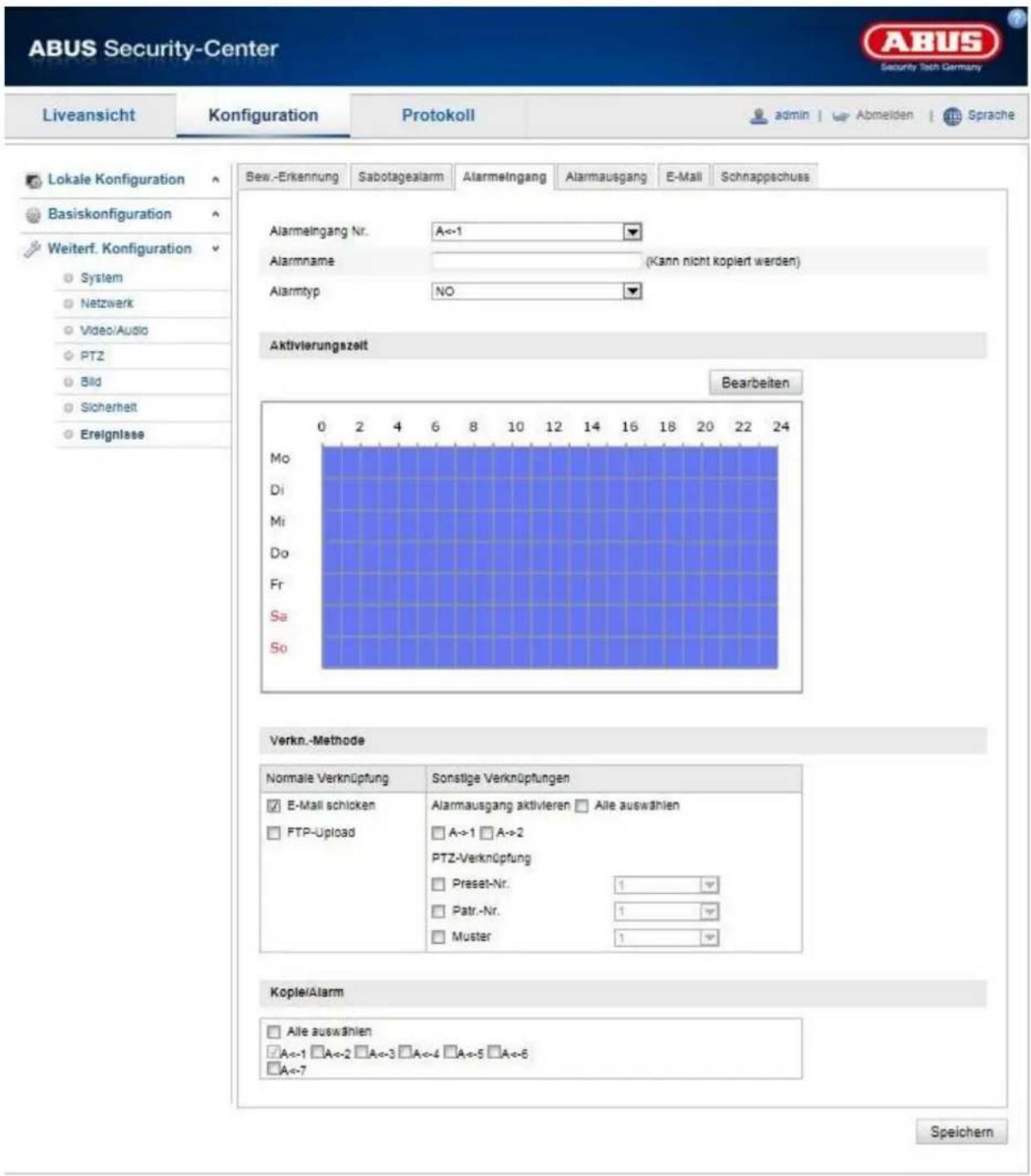The image size is (1031, 1176).
Task: Enable the Preset-Nr. checkbox
Action: tap(438, 885)
